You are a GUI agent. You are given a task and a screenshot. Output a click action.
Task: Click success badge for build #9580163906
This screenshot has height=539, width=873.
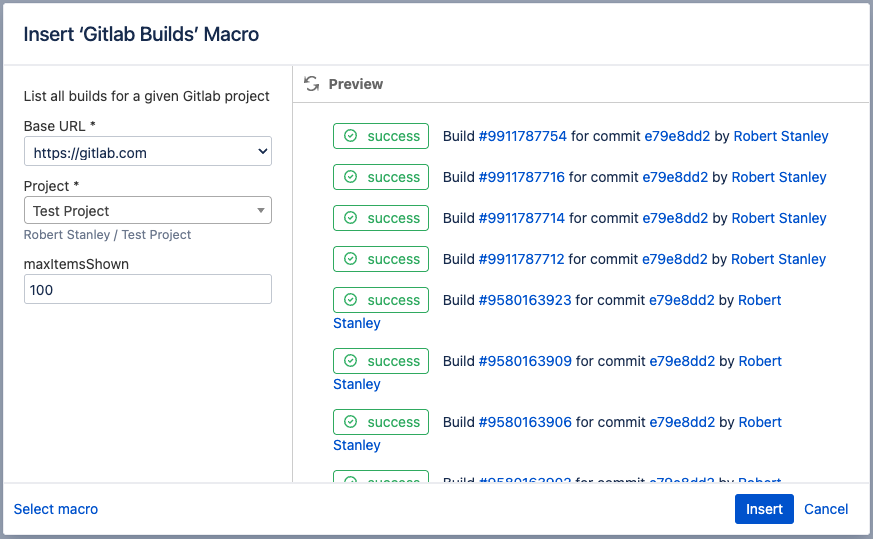point(380,422)
